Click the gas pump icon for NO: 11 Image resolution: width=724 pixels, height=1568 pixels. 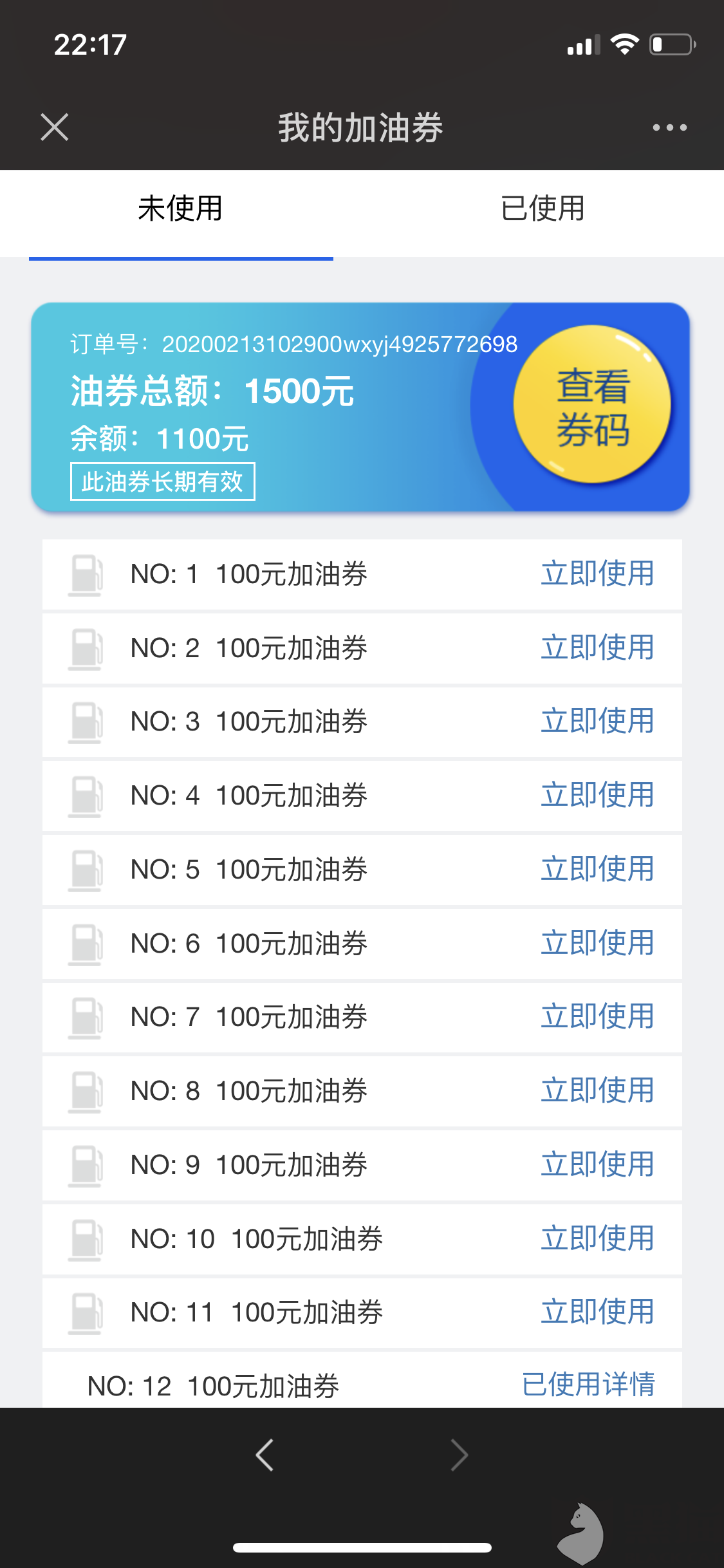coord(86,1313)
